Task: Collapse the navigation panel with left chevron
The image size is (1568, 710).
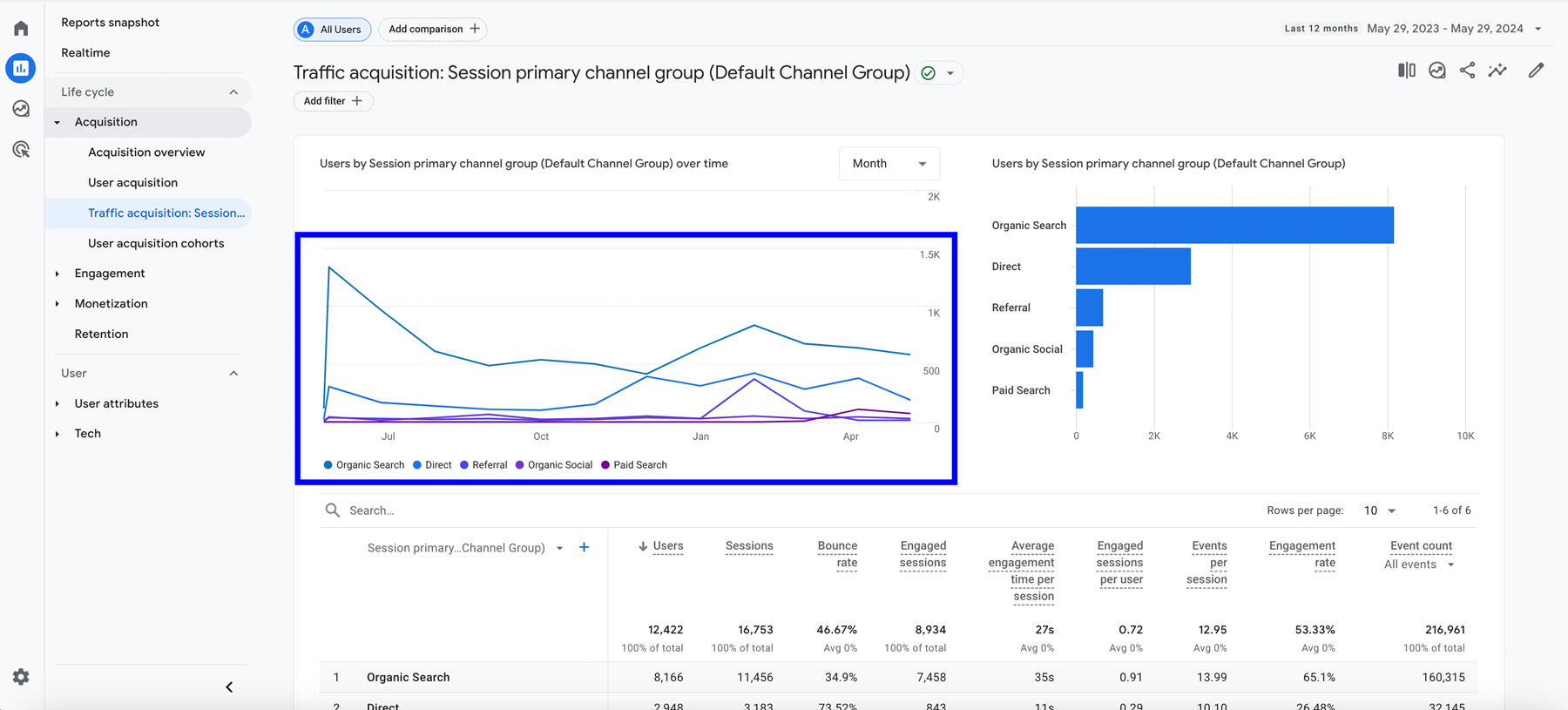Action: [x=229, y=687]
